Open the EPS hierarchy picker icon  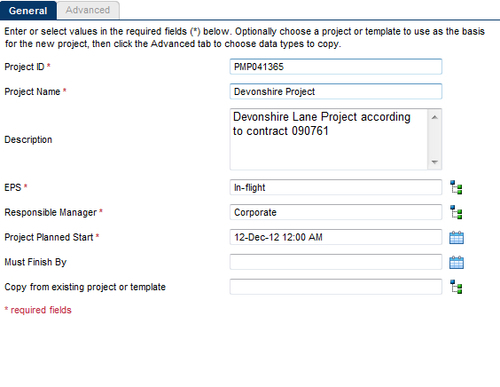click(x=456, y=187)
